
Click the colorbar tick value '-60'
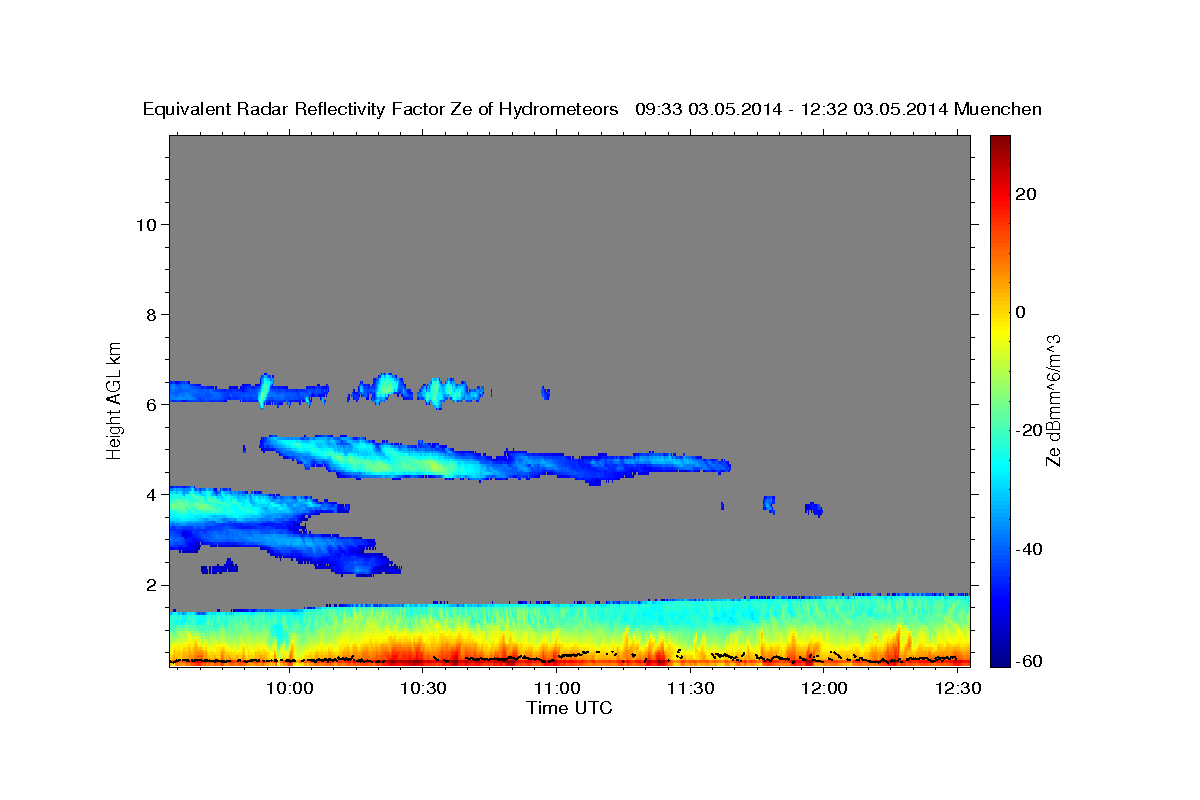[x=1030, y=661]
